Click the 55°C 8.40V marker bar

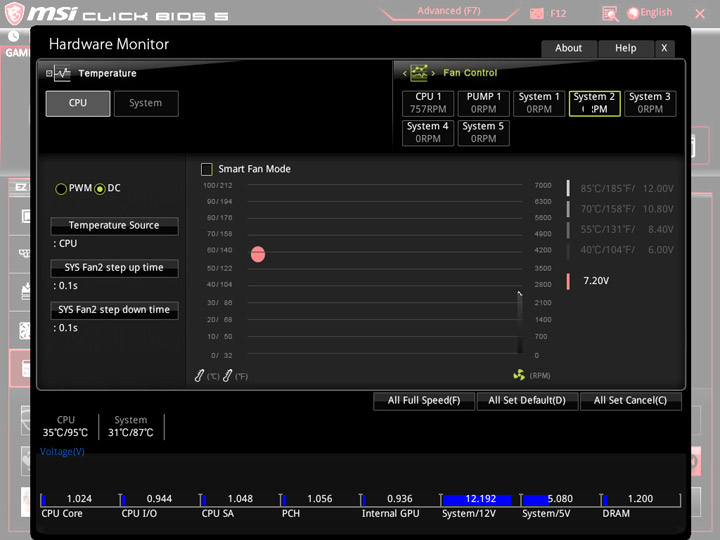tap(568, 230)
